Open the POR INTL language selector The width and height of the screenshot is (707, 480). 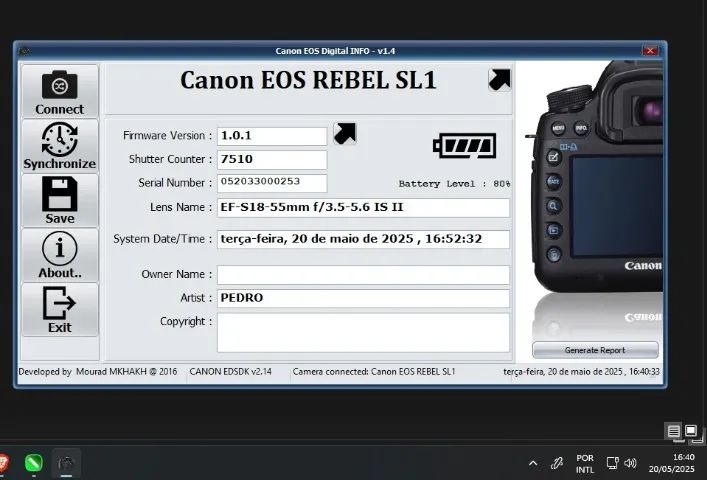585,464
